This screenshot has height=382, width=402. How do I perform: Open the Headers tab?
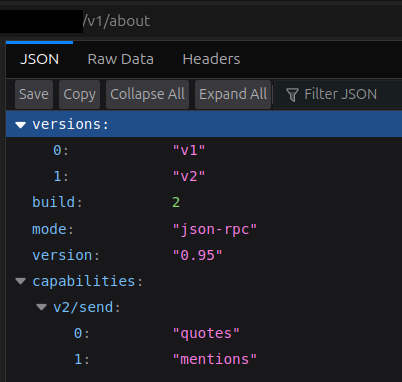point(211,59)
